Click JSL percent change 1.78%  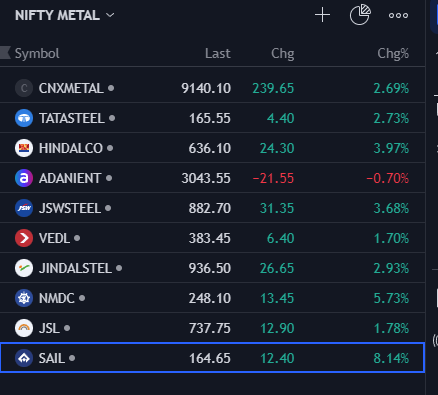tap(391, 328)
